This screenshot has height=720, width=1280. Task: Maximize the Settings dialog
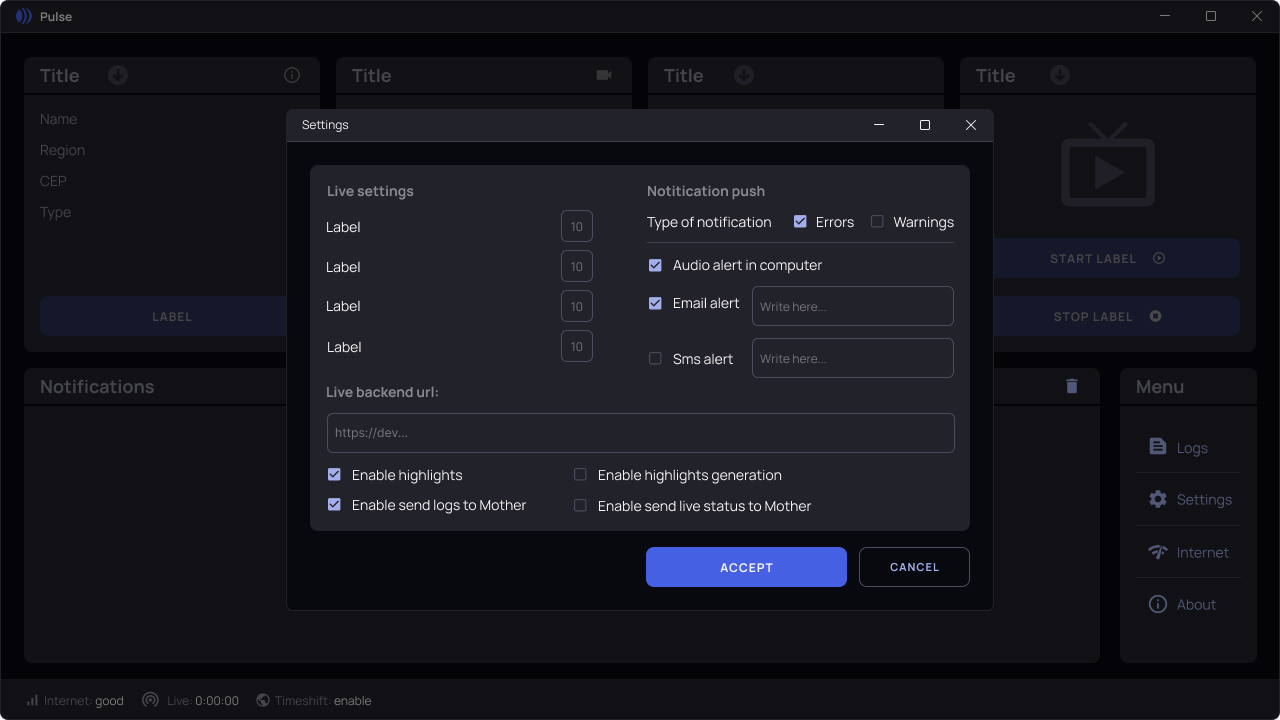pyautogui.click(x=925, y=125)
